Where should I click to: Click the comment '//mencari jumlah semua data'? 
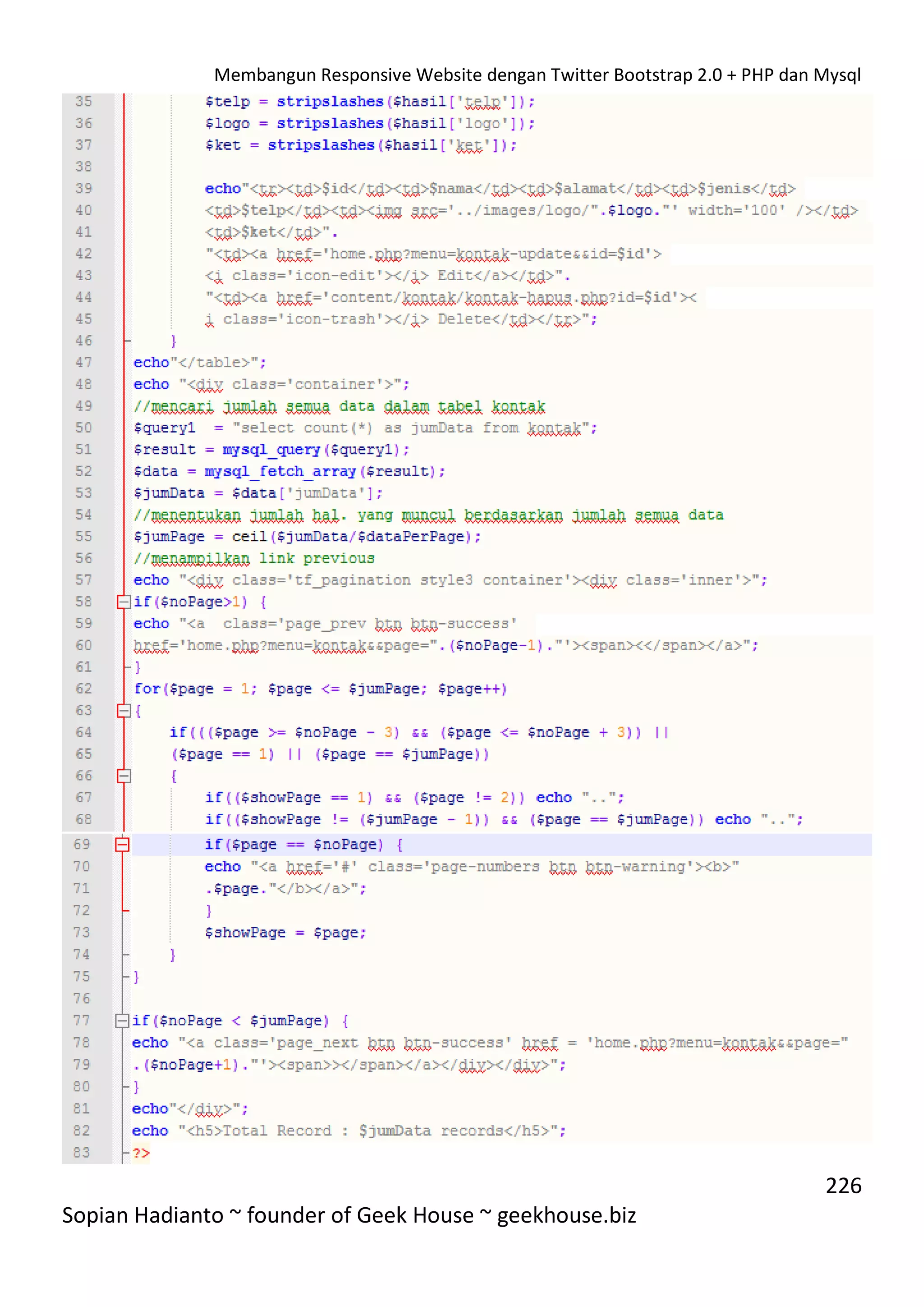click(340, 407)
